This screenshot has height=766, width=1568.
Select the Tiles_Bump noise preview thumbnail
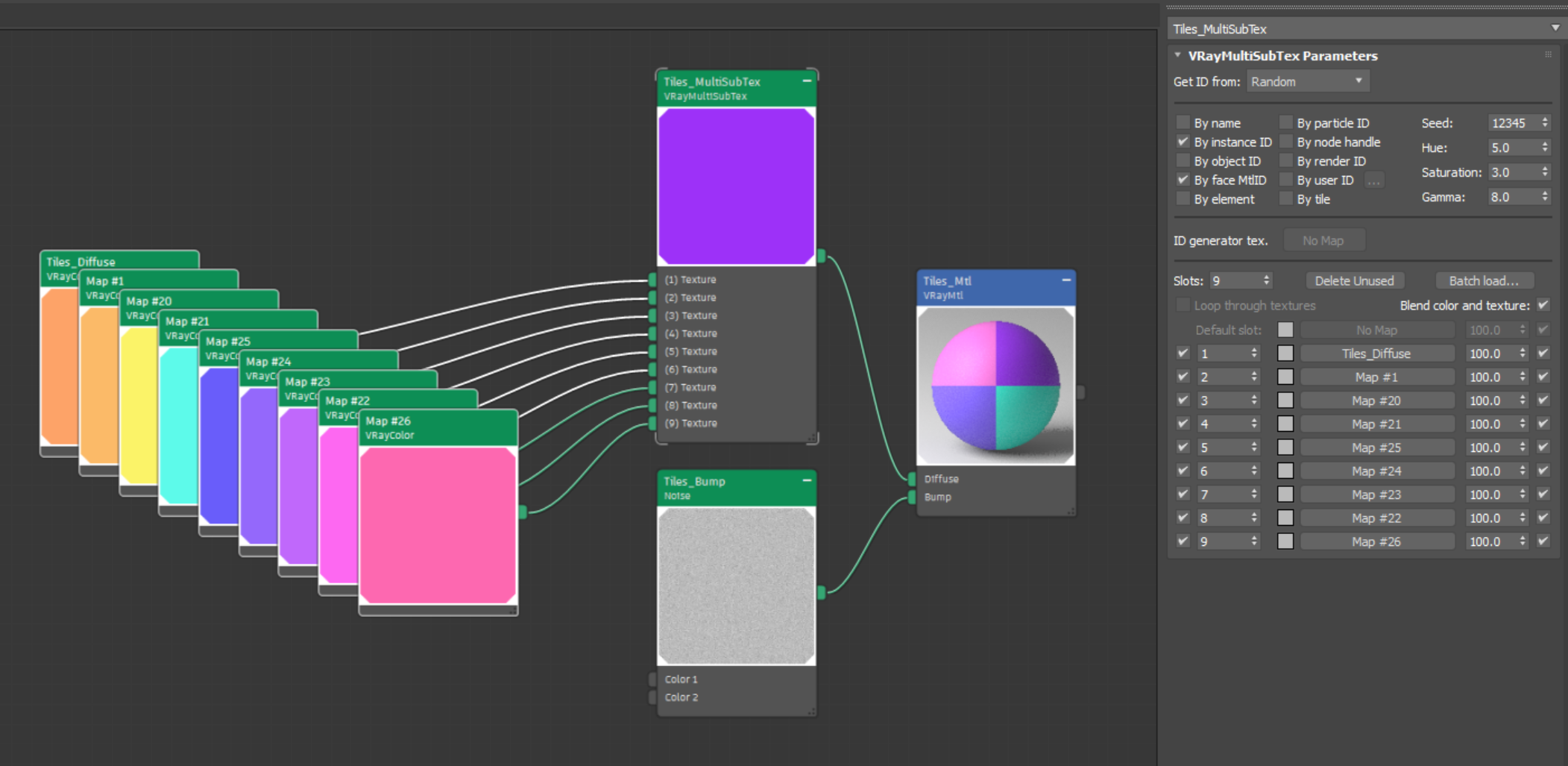736,586
